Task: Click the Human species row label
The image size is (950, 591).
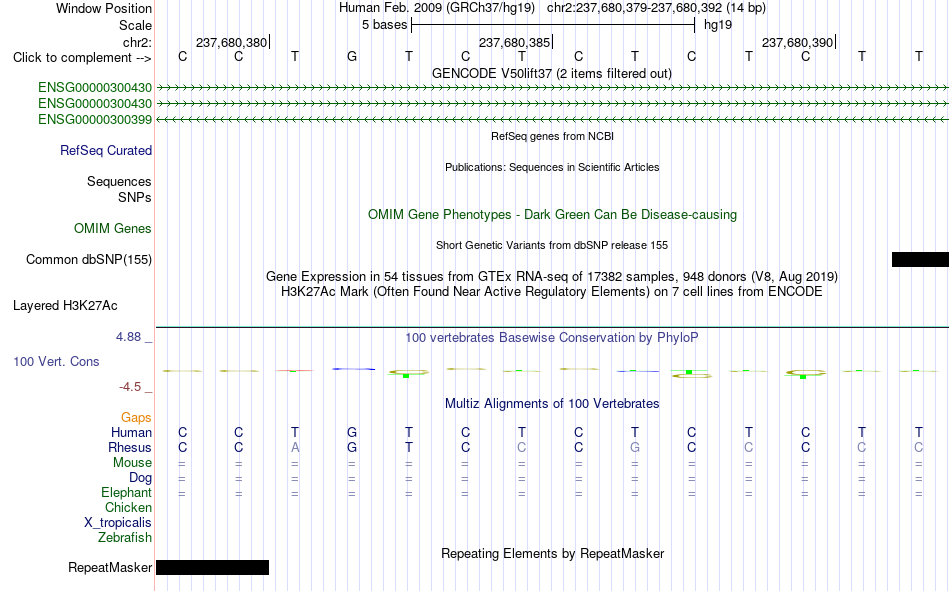Action: [131, 432]
